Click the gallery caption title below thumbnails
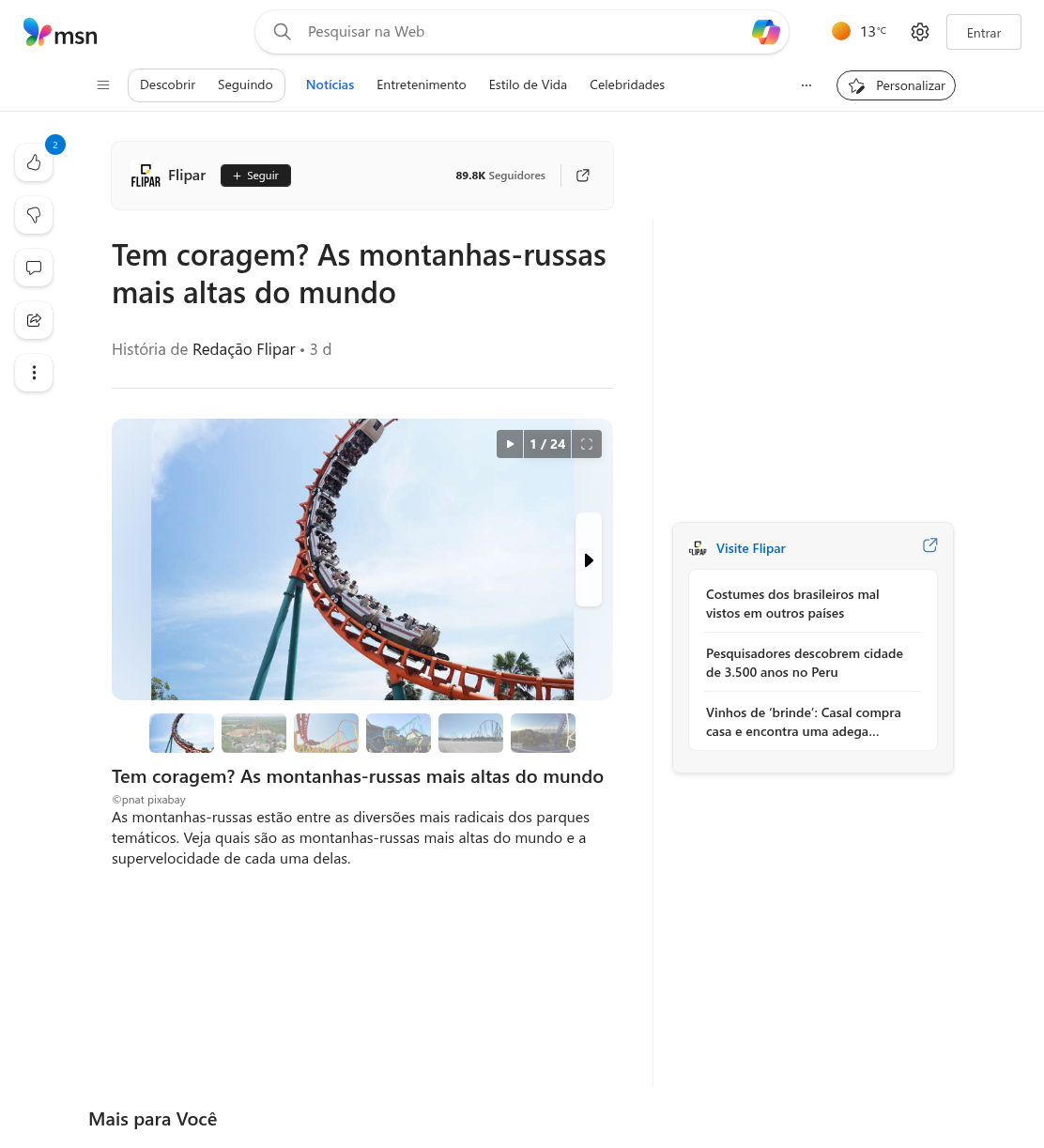Viewport: 1044px width, 1148px height. (x=358, y=776)
